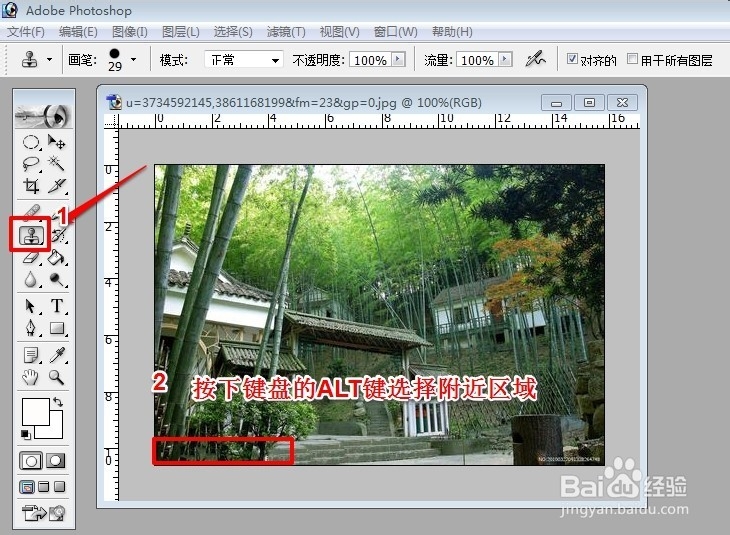Select the Move tool
Screen dimensions: 730x535
point(56,142)
